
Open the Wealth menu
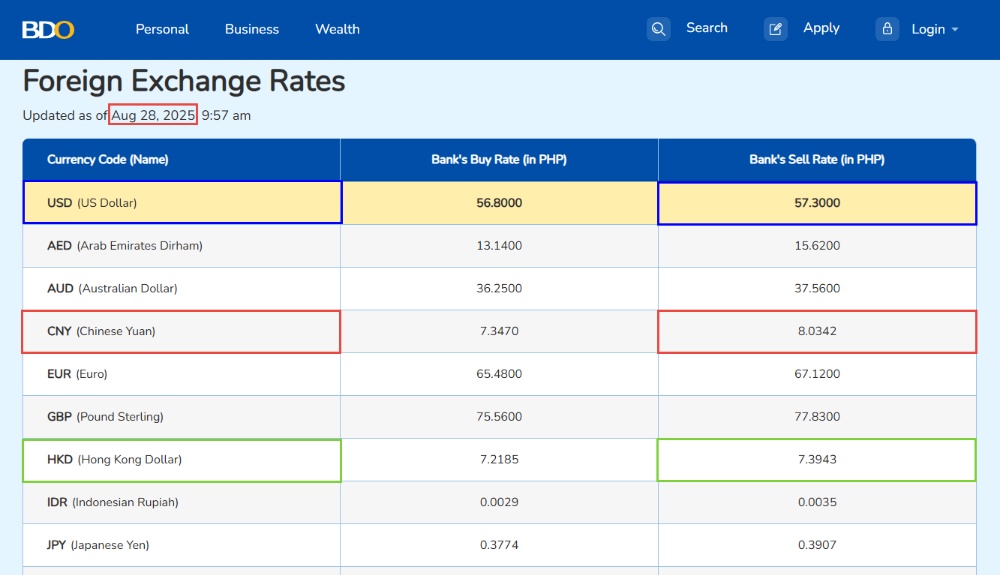337,29
